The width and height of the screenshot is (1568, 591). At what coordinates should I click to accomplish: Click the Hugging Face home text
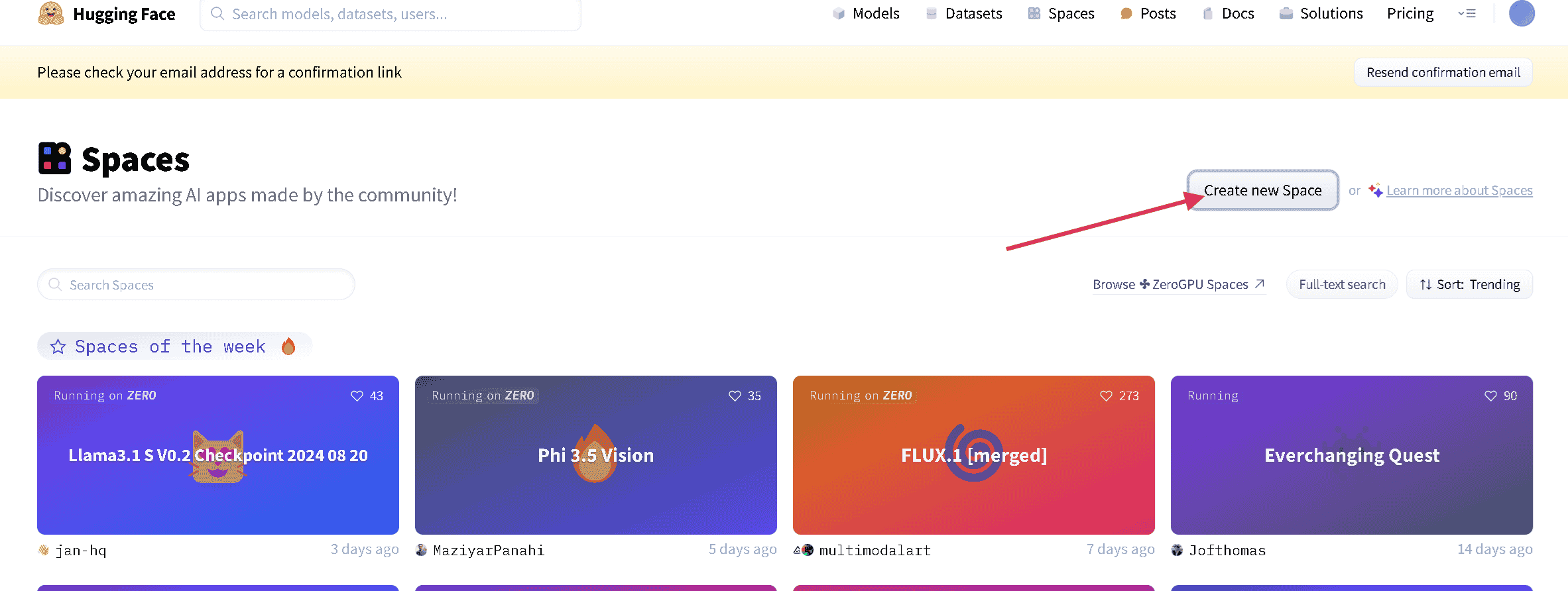click(124, 14)
